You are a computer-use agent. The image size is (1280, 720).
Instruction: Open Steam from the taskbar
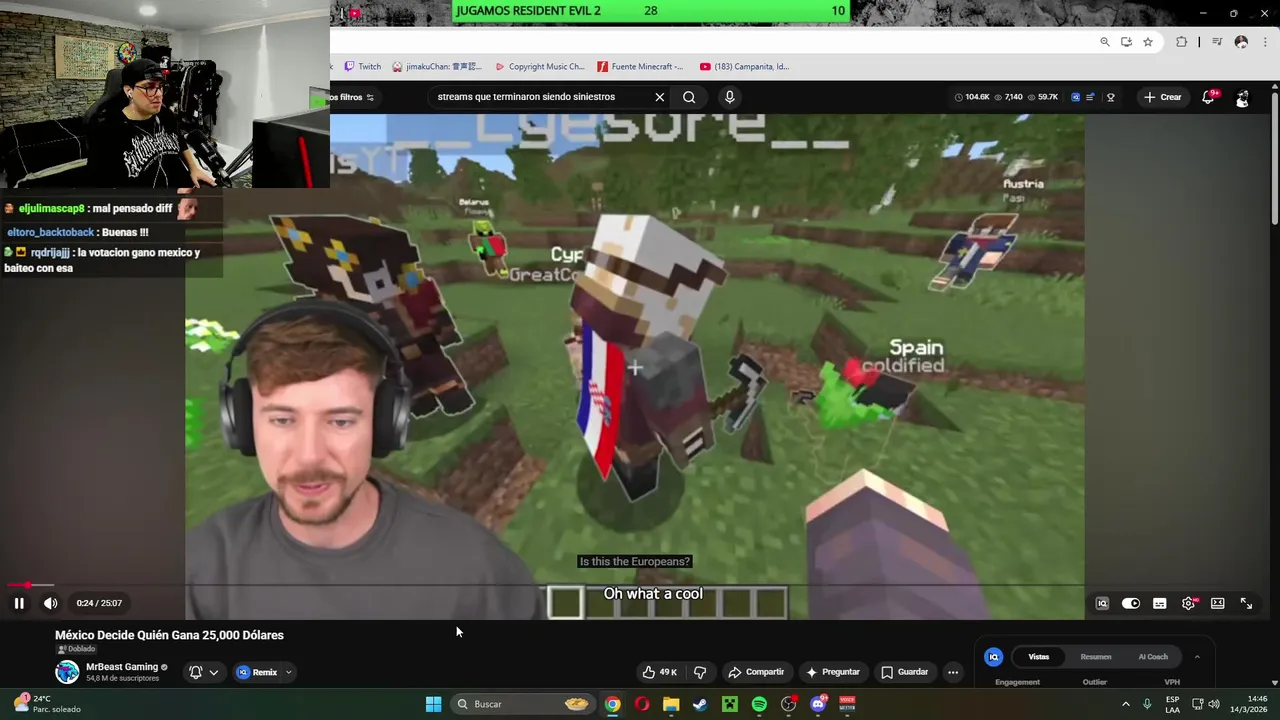pos(700,704)
